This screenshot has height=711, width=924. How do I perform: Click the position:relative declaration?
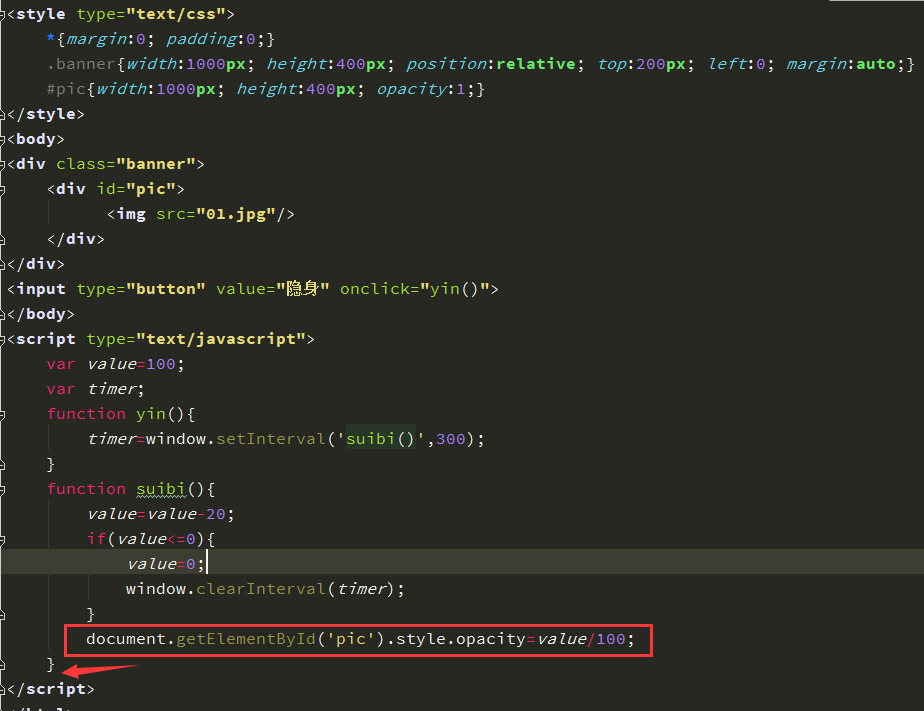(491, 64)
